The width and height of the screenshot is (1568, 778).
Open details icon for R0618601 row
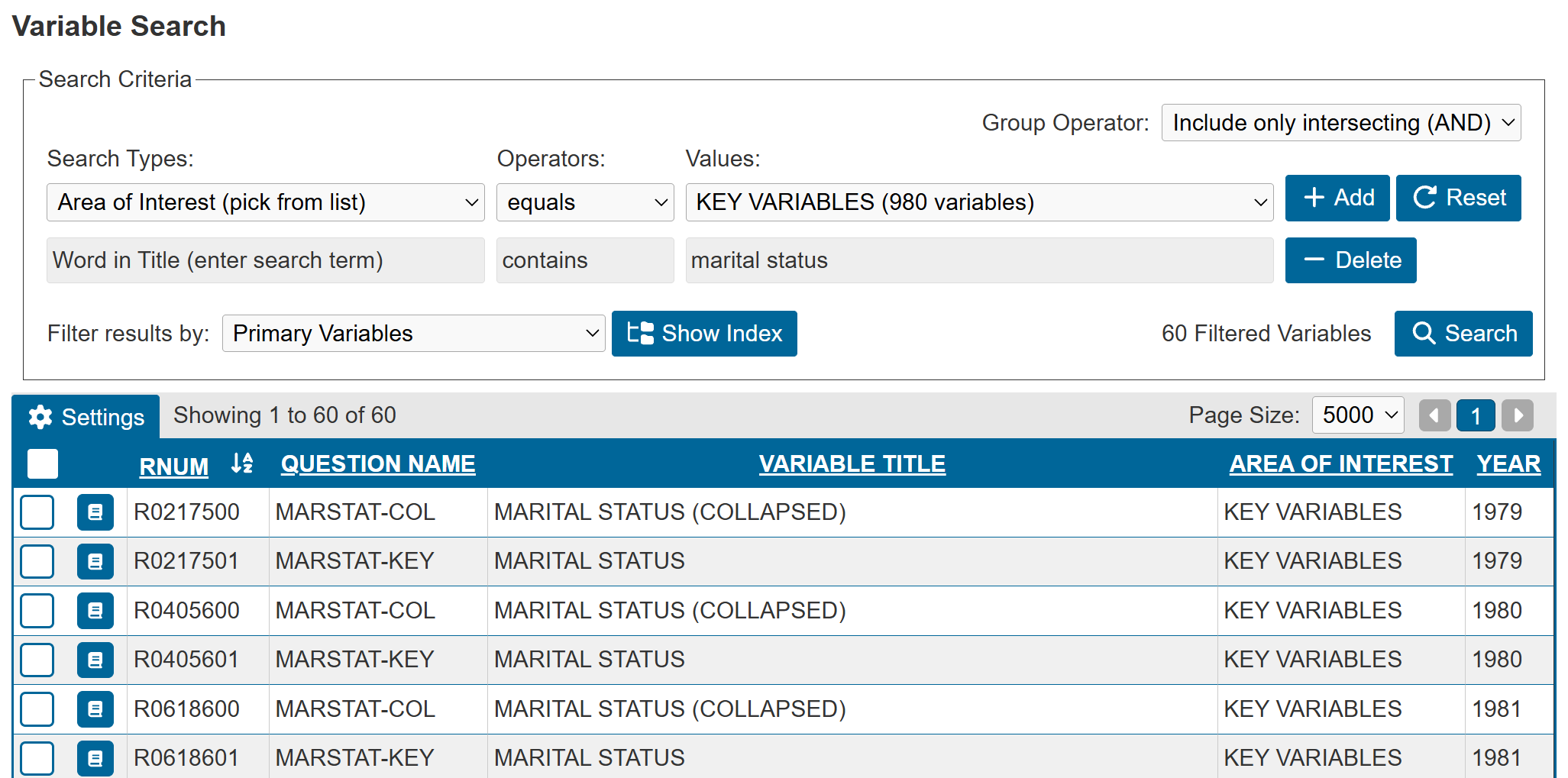coord(95,758)
